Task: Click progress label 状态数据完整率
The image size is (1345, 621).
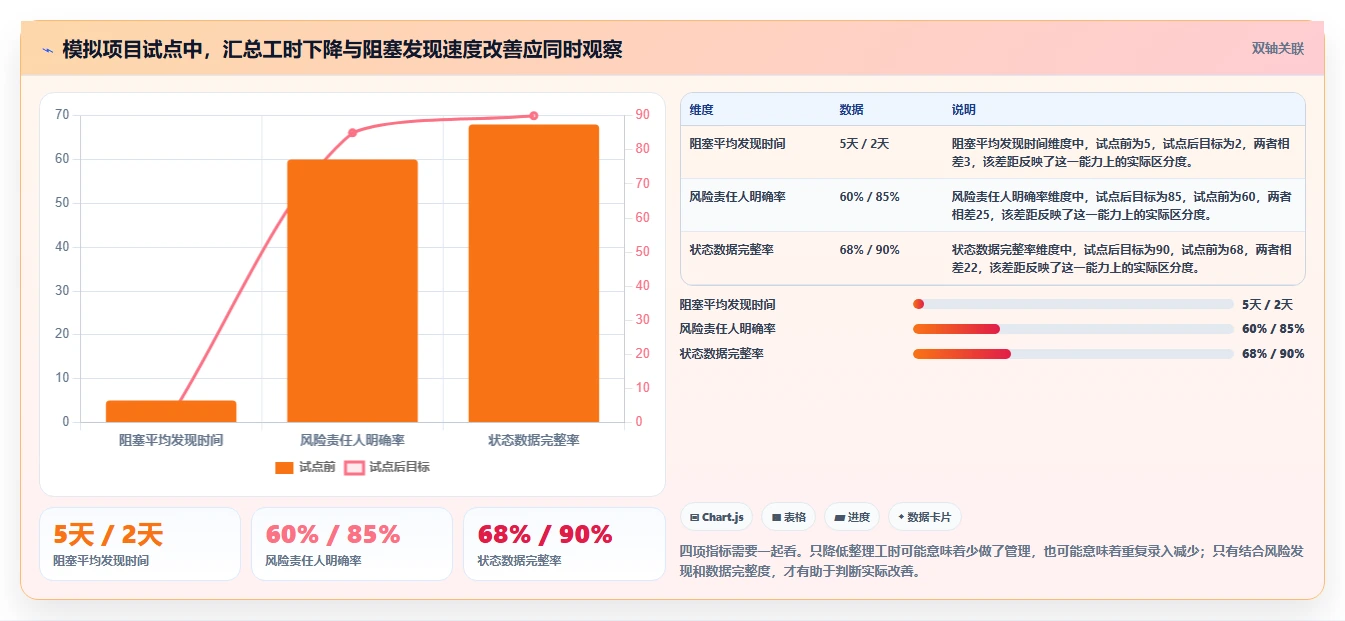Action: click(722, 354)
